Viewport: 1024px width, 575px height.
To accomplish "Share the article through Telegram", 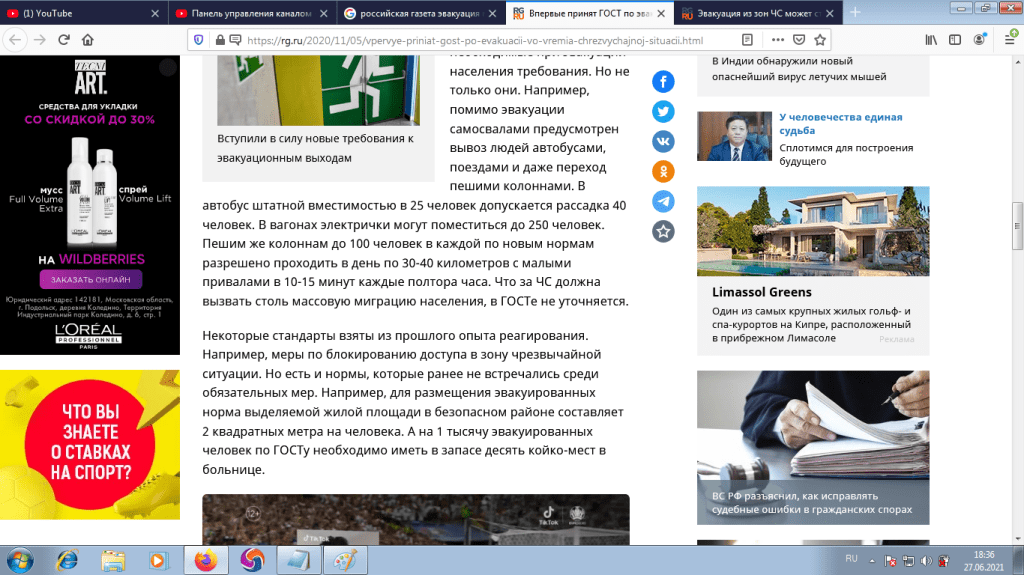I will tap(663, 201).
